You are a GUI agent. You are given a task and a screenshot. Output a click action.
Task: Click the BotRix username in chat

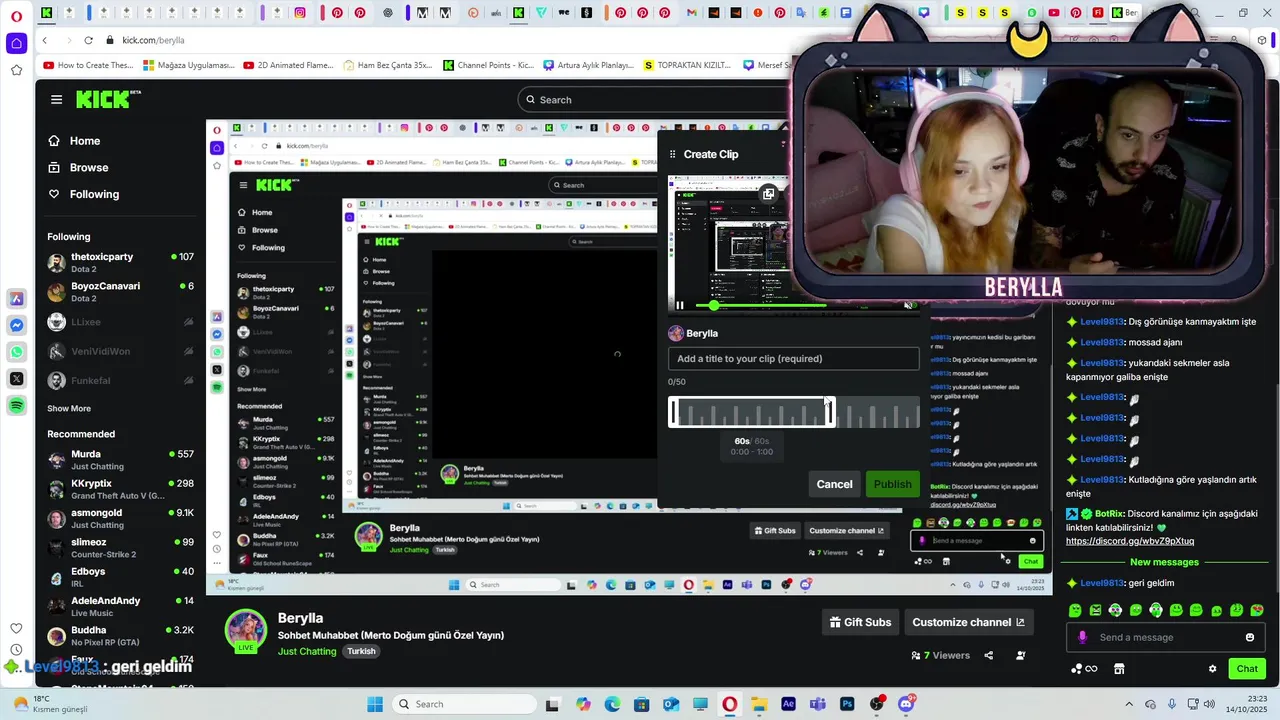tap(1109, 513)
